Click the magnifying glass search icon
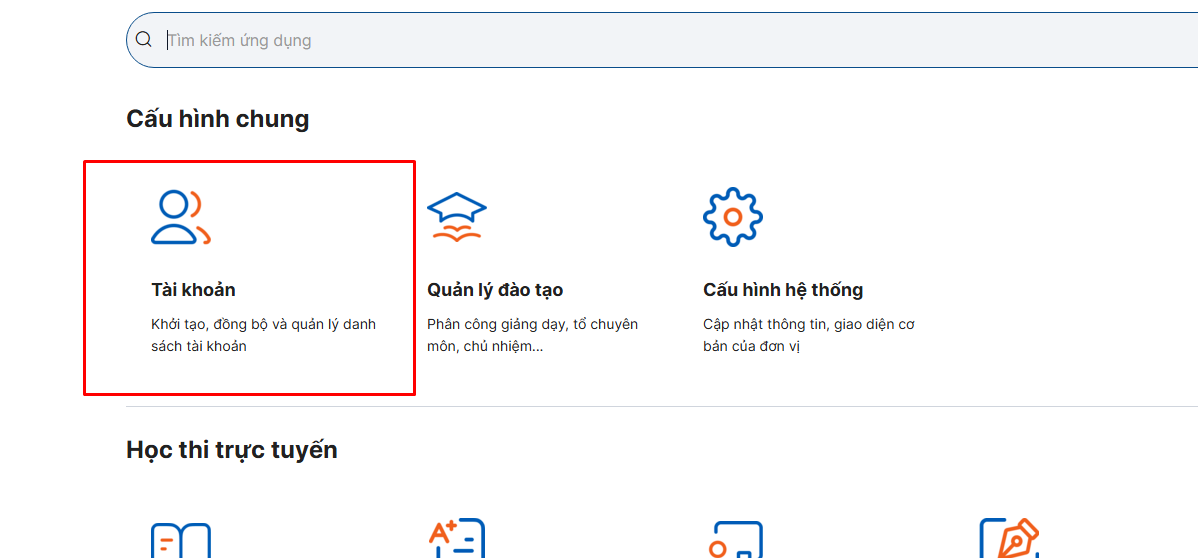Viewport: 1198px width, 558px height. [x=144, y=40]
